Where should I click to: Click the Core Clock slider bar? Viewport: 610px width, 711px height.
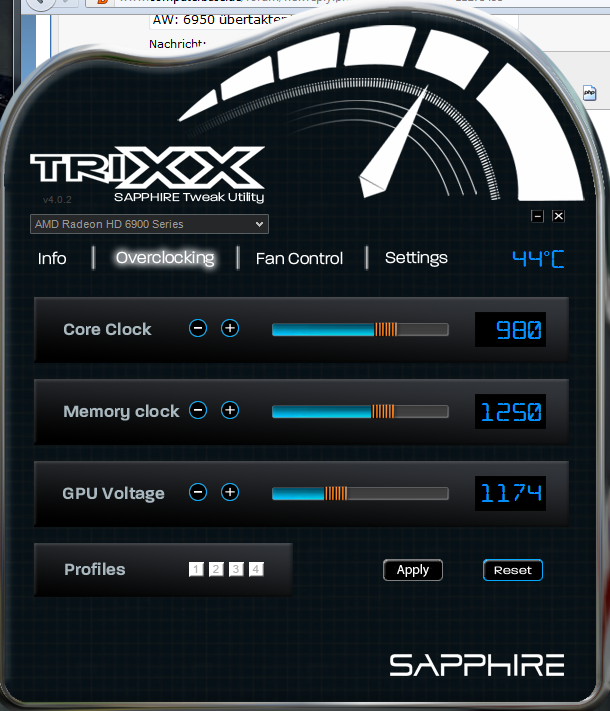(x=360, y=329)
